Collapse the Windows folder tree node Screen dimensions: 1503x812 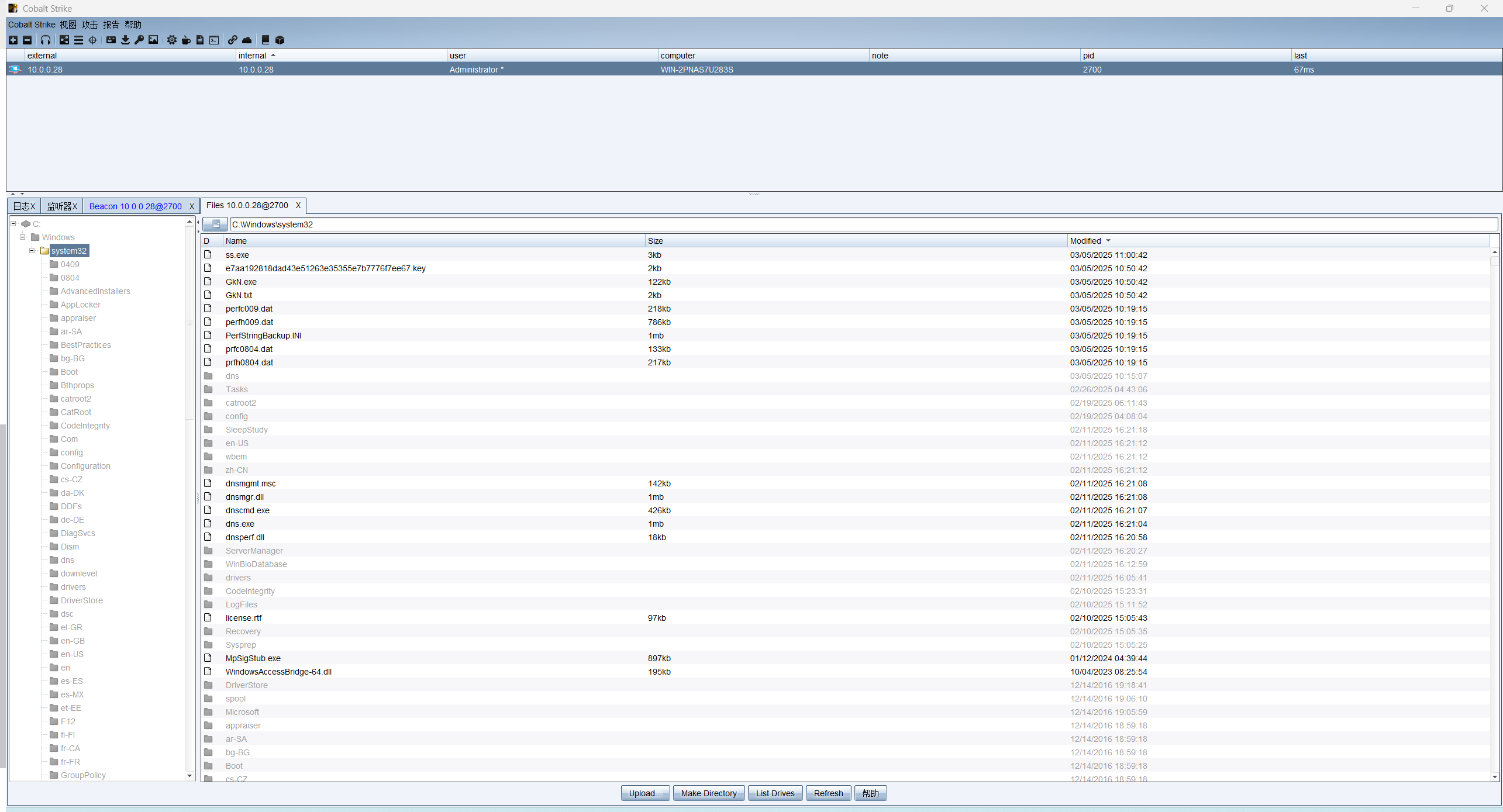(x=23, y=237)
